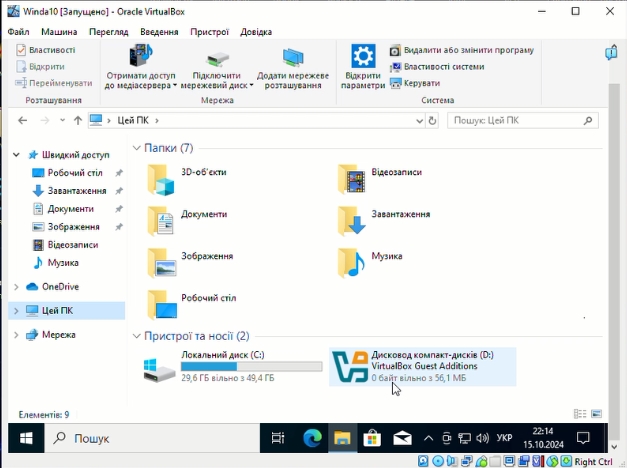This screenshot has width=627, height=468.
Task: Select Завантаження in sidebar
Action: pyautogui.click(x=77, y=191)
